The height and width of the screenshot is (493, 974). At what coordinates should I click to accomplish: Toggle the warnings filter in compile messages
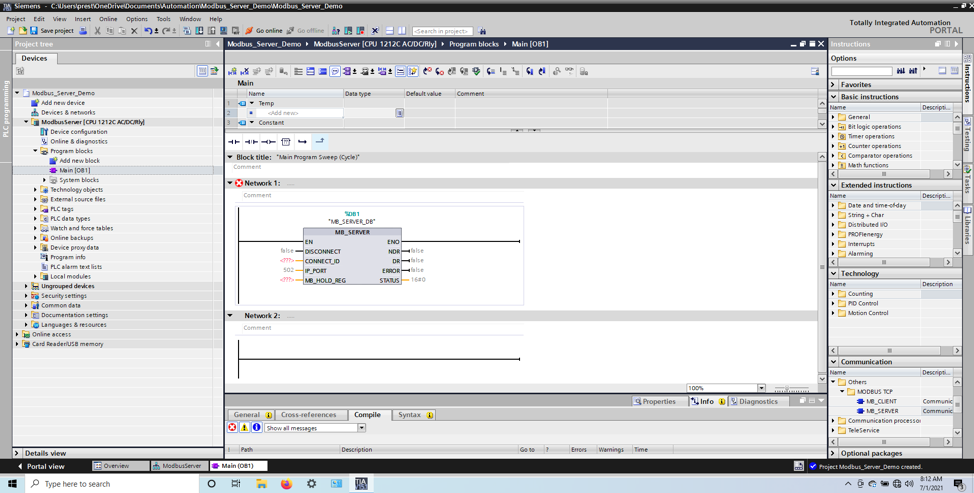[244, 428]
